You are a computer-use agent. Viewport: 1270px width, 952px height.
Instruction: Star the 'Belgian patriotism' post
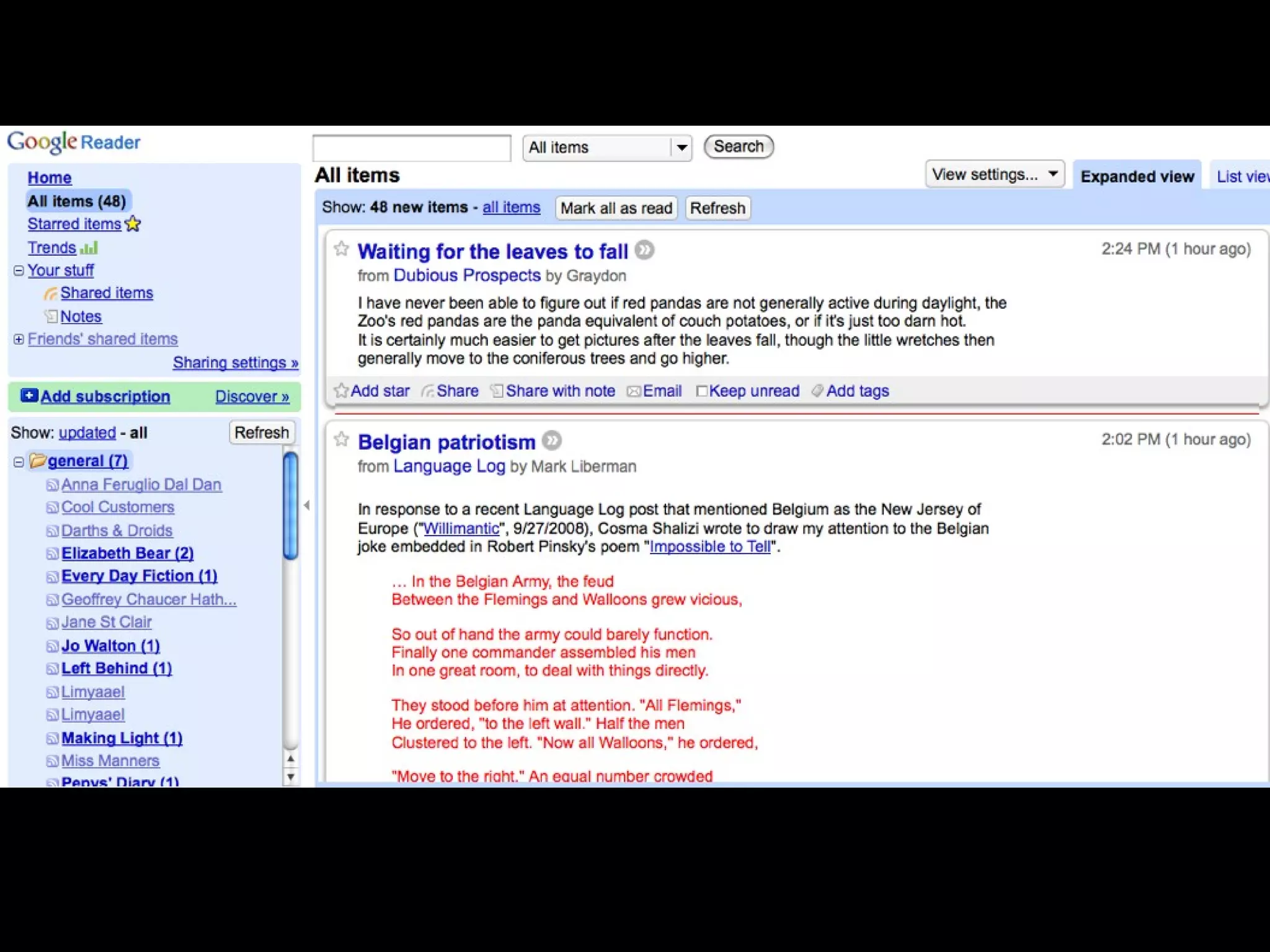(x=341, y=439)
